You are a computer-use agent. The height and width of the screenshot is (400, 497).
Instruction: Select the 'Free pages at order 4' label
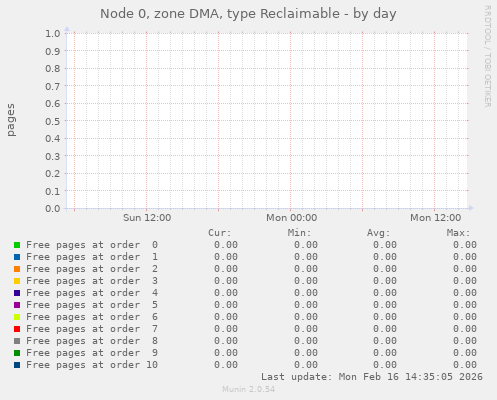pos(92,293)
